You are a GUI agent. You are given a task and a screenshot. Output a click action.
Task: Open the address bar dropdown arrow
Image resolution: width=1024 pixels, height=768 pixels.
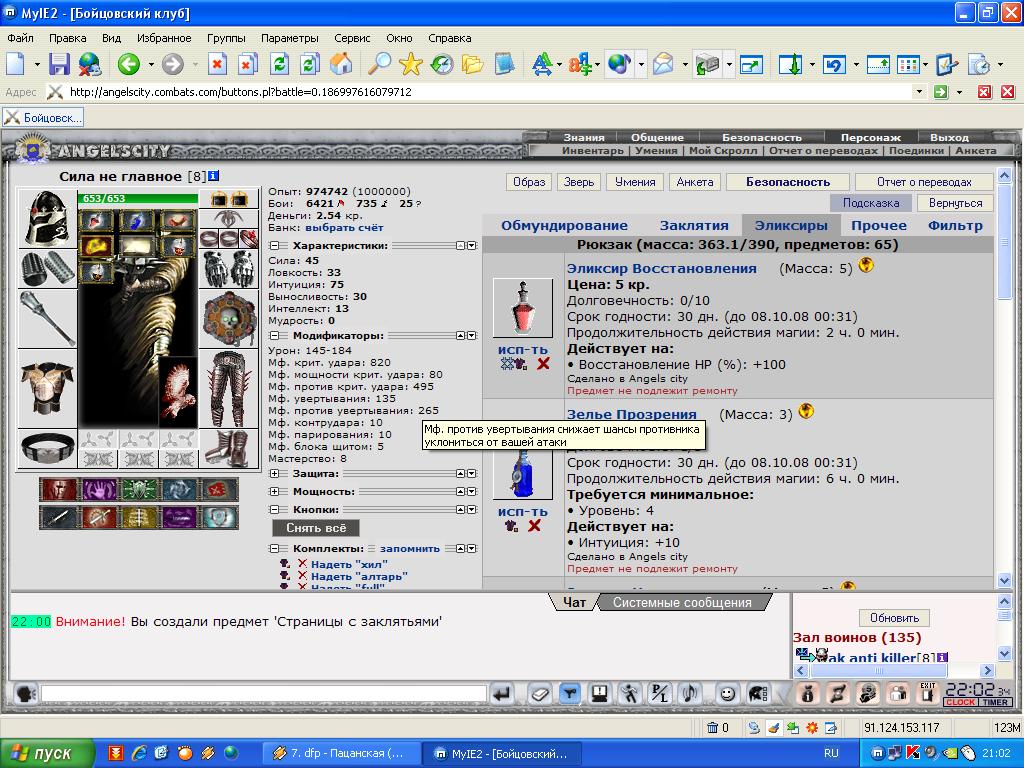coord(919,91)
